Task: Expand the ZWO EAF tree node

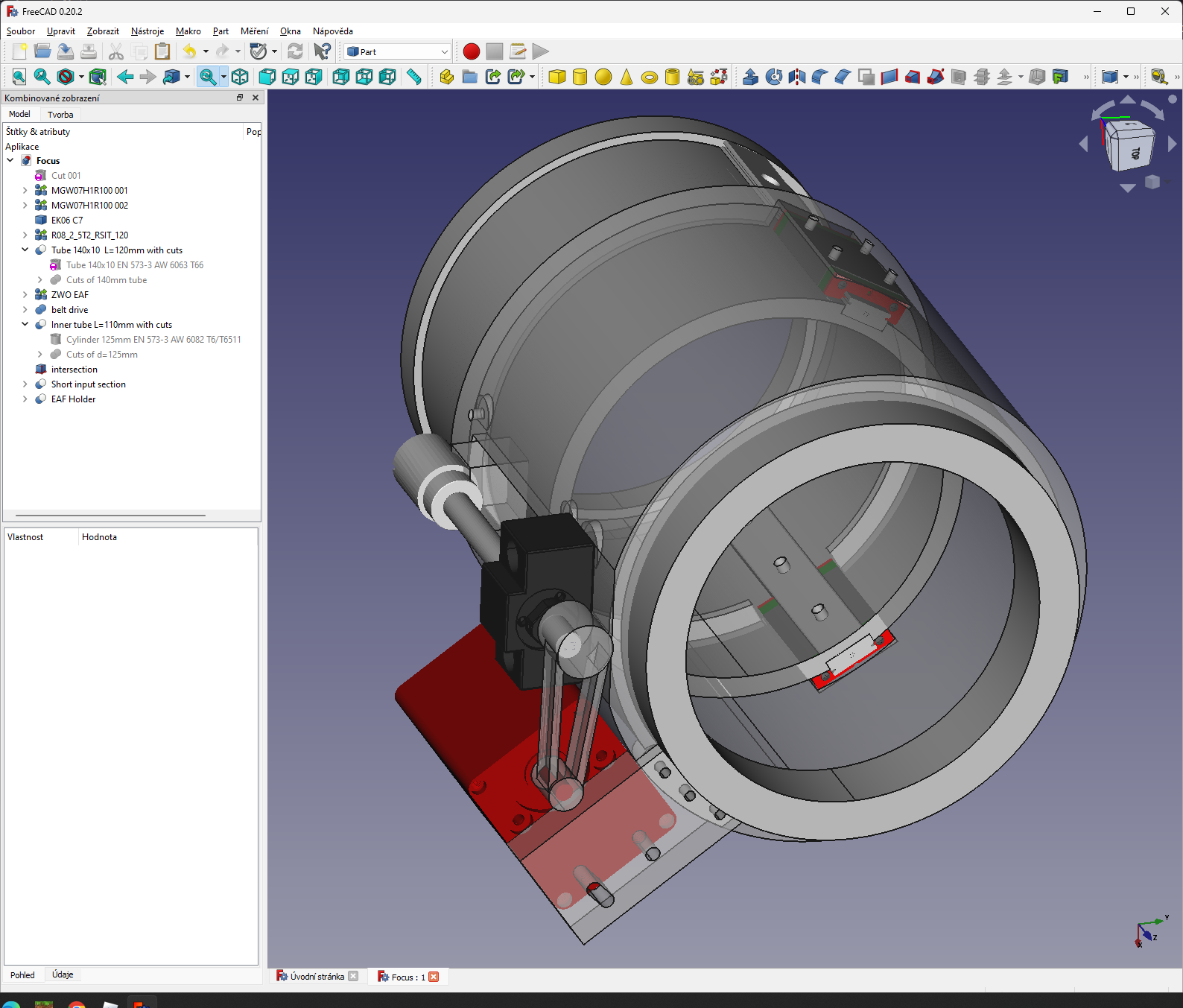Action: [x=25, y=295]
